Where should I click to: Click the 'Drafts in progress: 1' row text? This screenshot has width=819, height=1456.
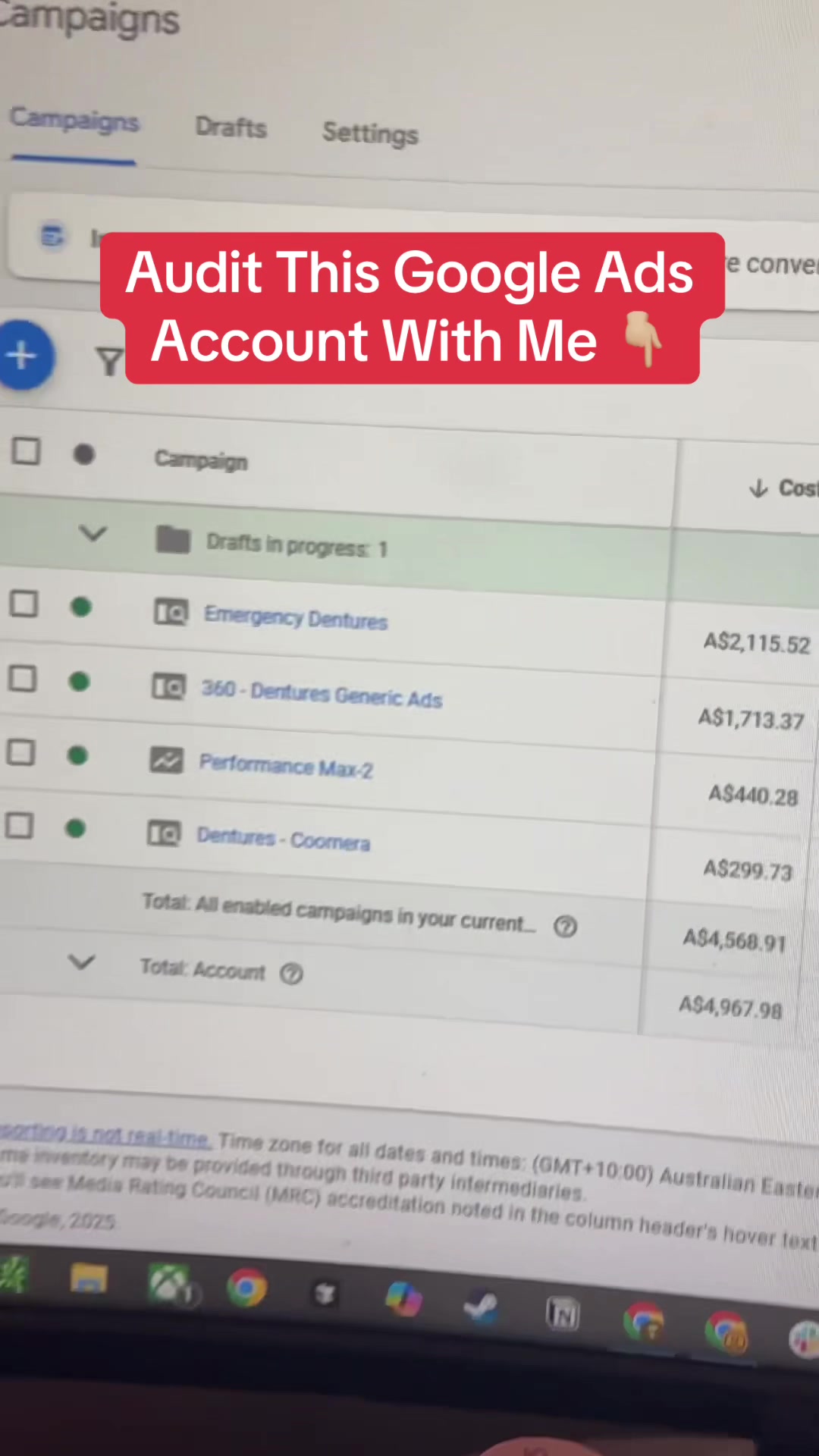(x=297, y=545)
